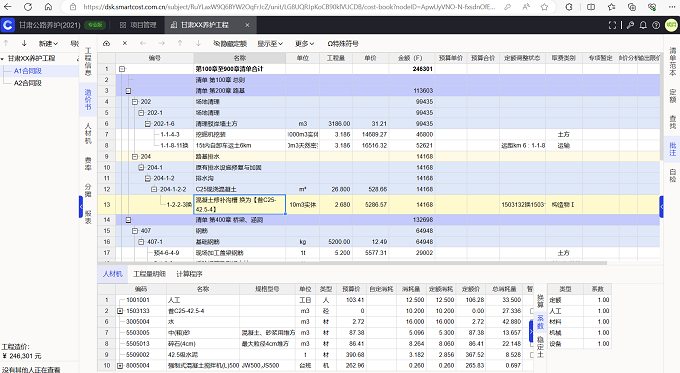Click the blue C application logo
Screen dimensions: 680x373
point(8,25)
